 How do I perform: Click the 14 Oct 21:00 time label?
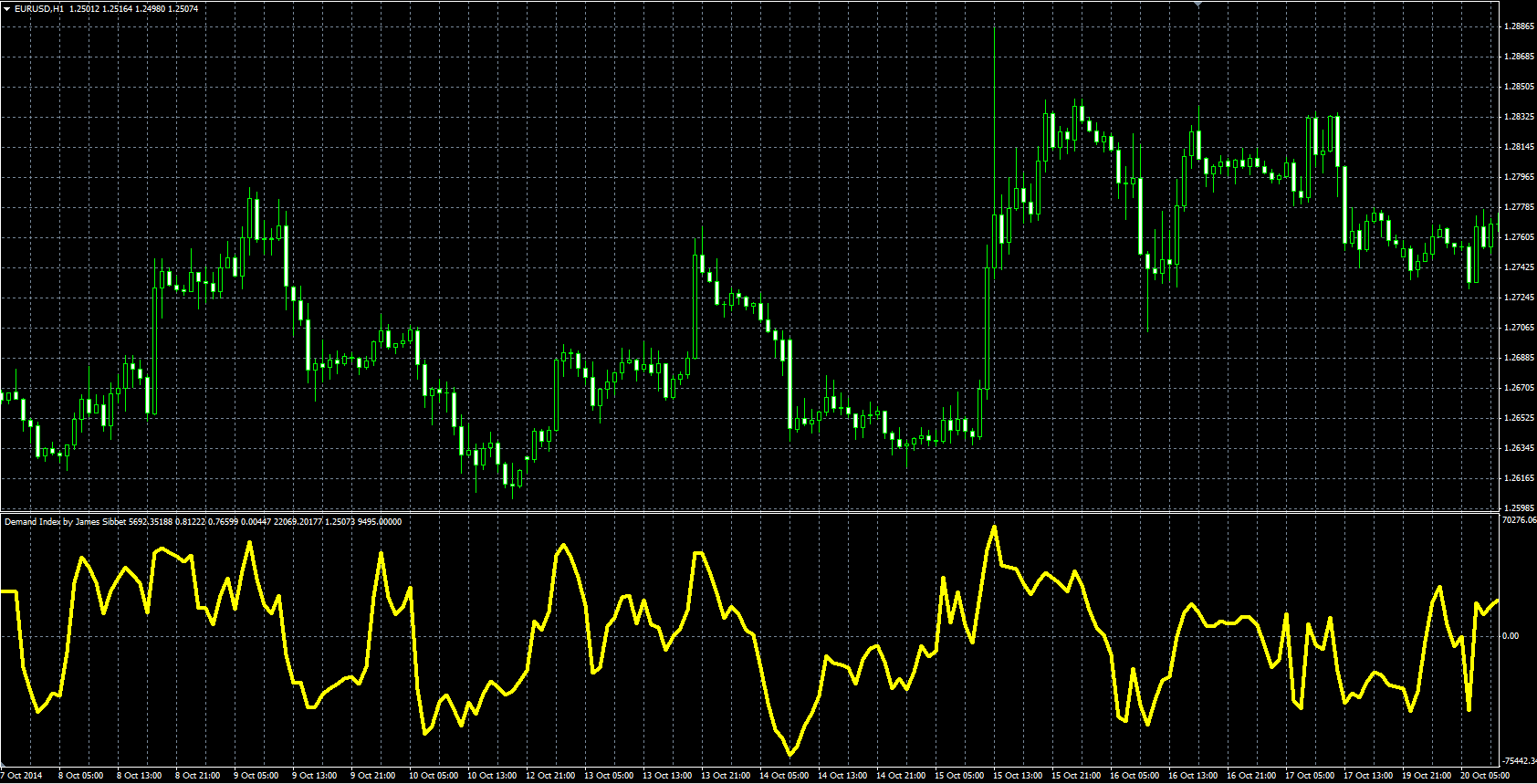pyautogui.click(x=901, y=776)
